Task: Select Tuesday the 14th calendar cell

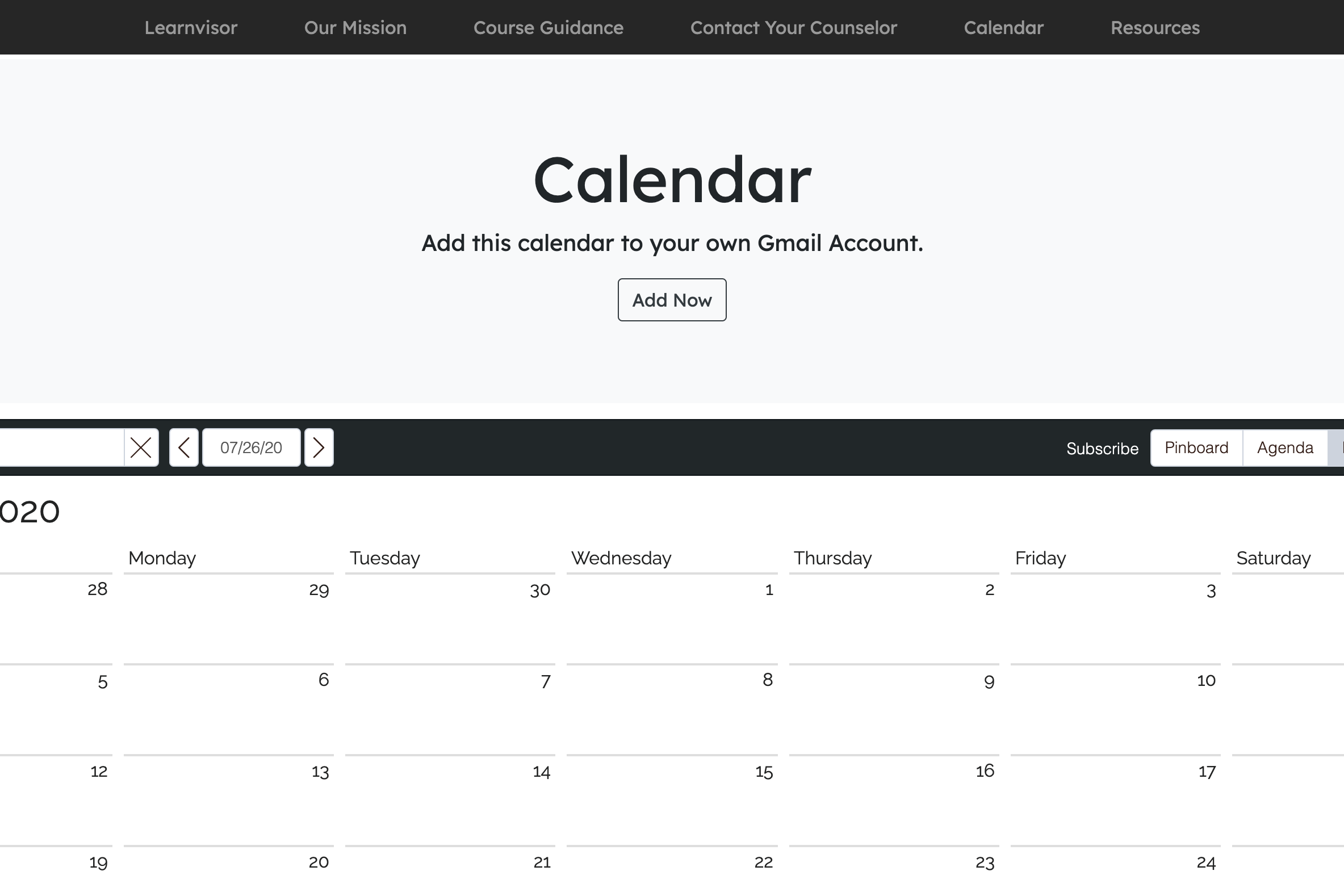Action: click(x=450, y=800)
